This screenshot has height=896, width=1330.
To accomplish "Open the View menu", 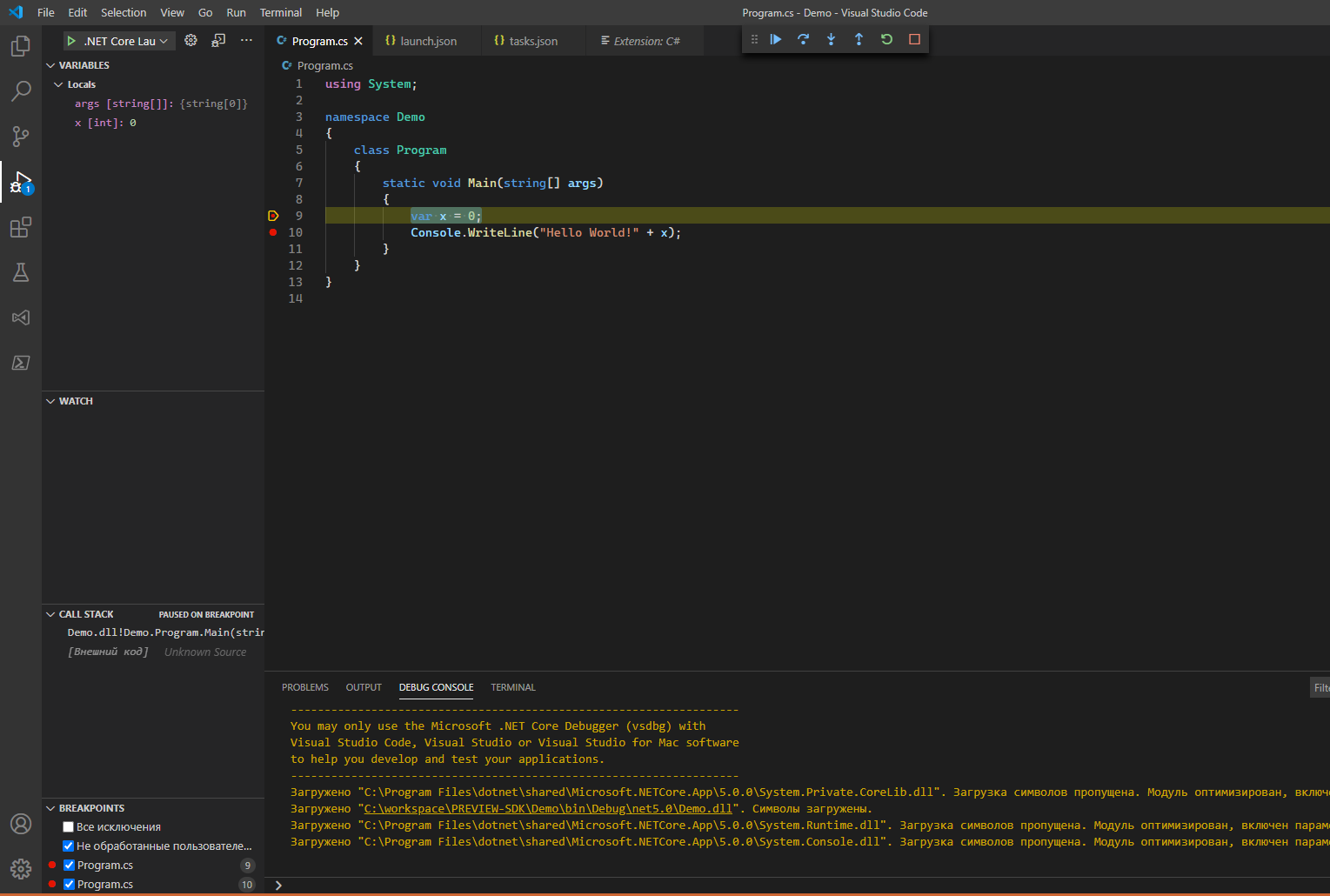I will click(172, 12).
